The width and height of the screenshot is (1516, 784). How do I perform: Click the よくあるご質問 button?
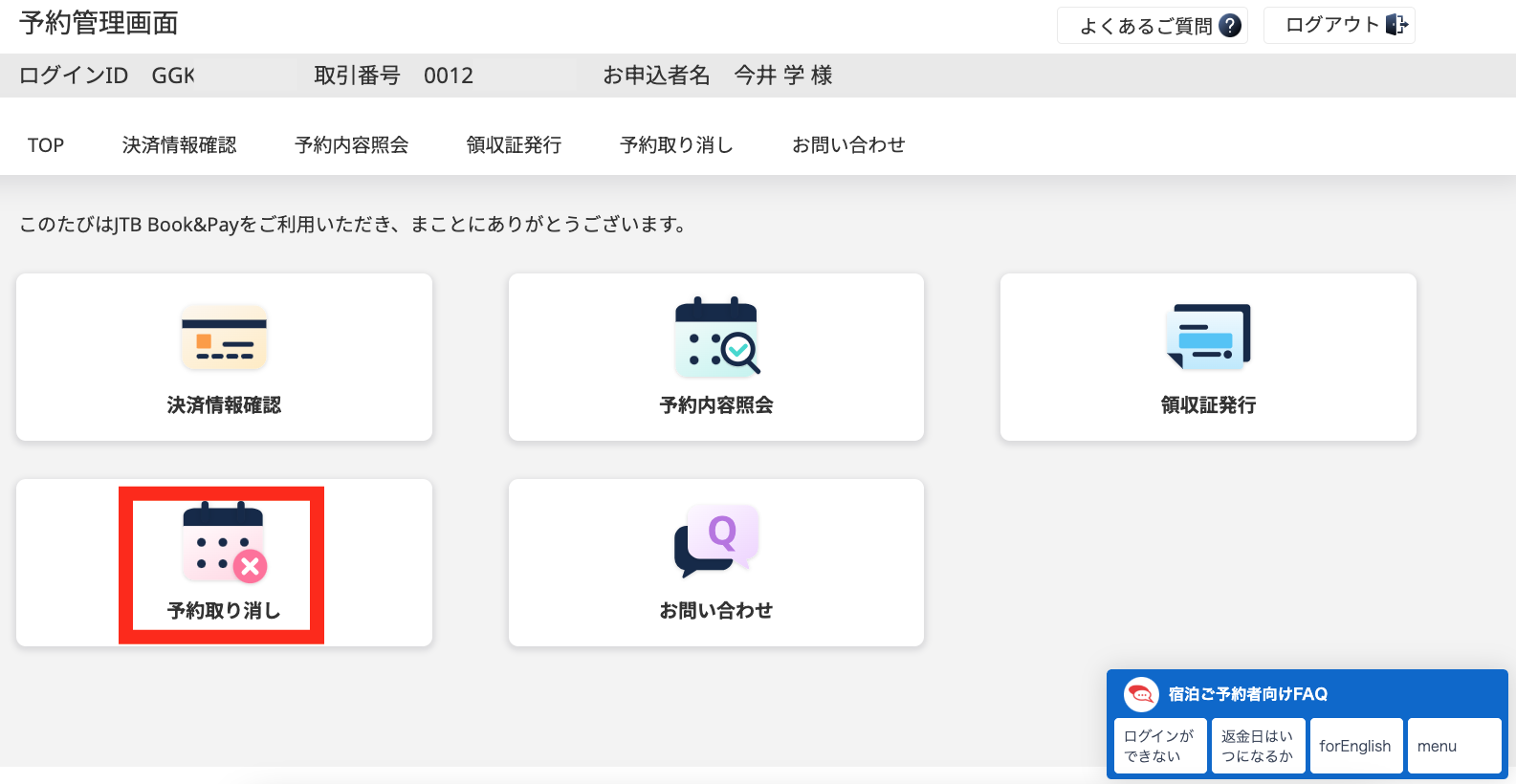(1153, 26)
